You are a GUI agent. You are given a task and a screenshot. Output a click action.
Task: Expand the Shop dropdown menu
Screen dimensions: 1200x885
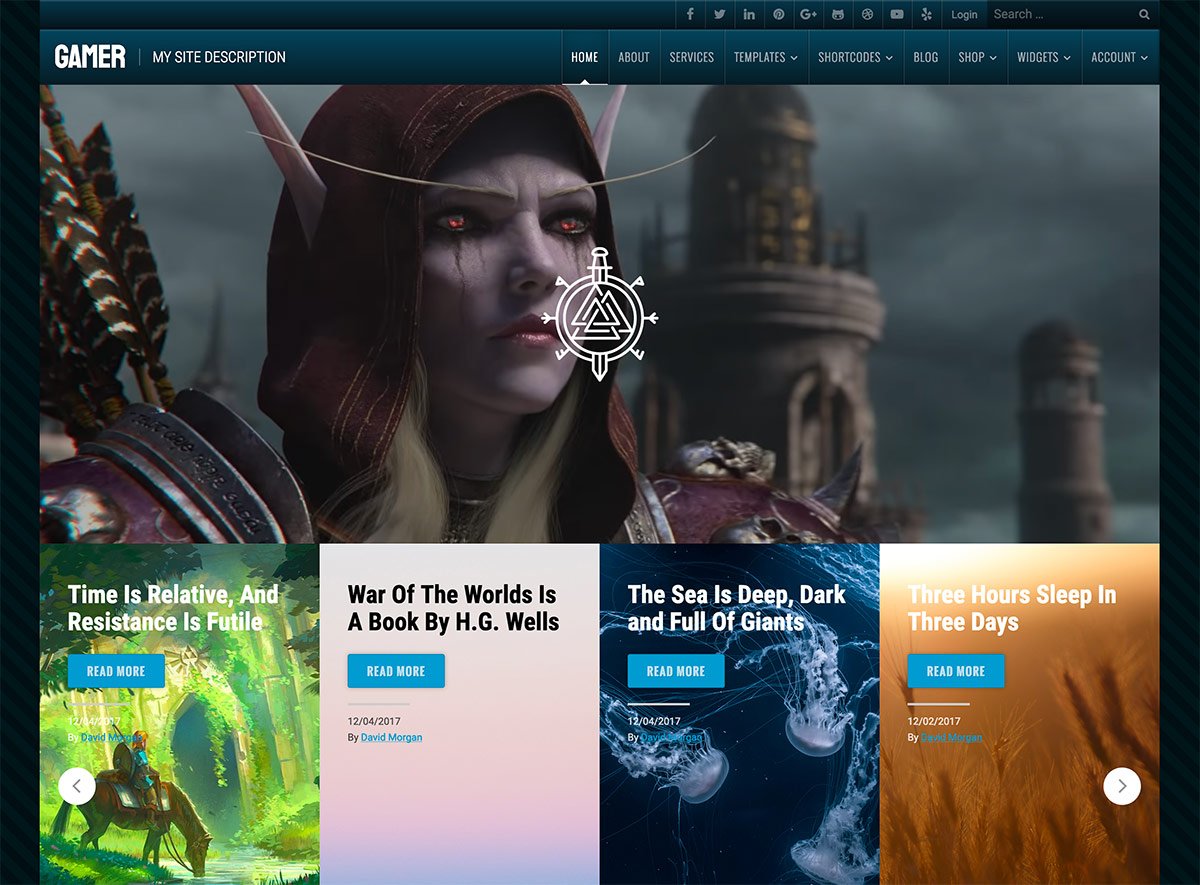(x=977, y=57)
